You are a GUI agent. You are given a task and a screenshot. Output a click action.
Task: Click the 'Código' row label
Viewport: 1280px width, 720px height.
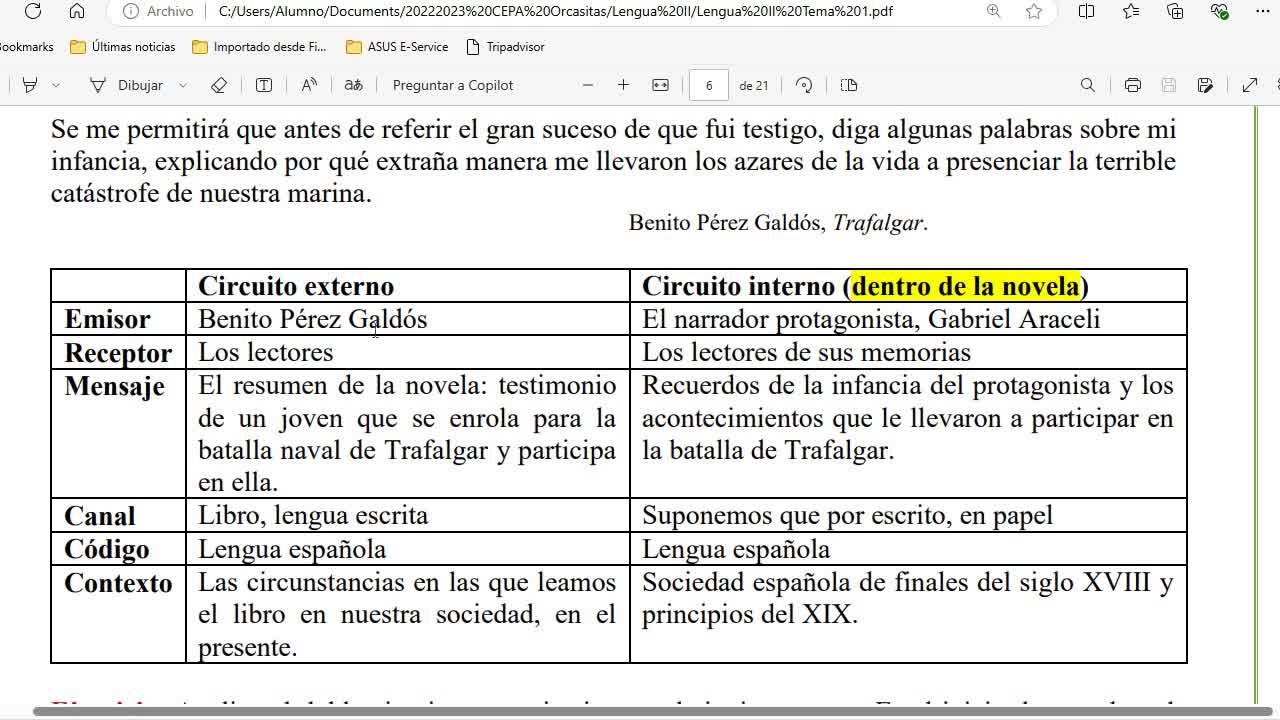point(106,549)
